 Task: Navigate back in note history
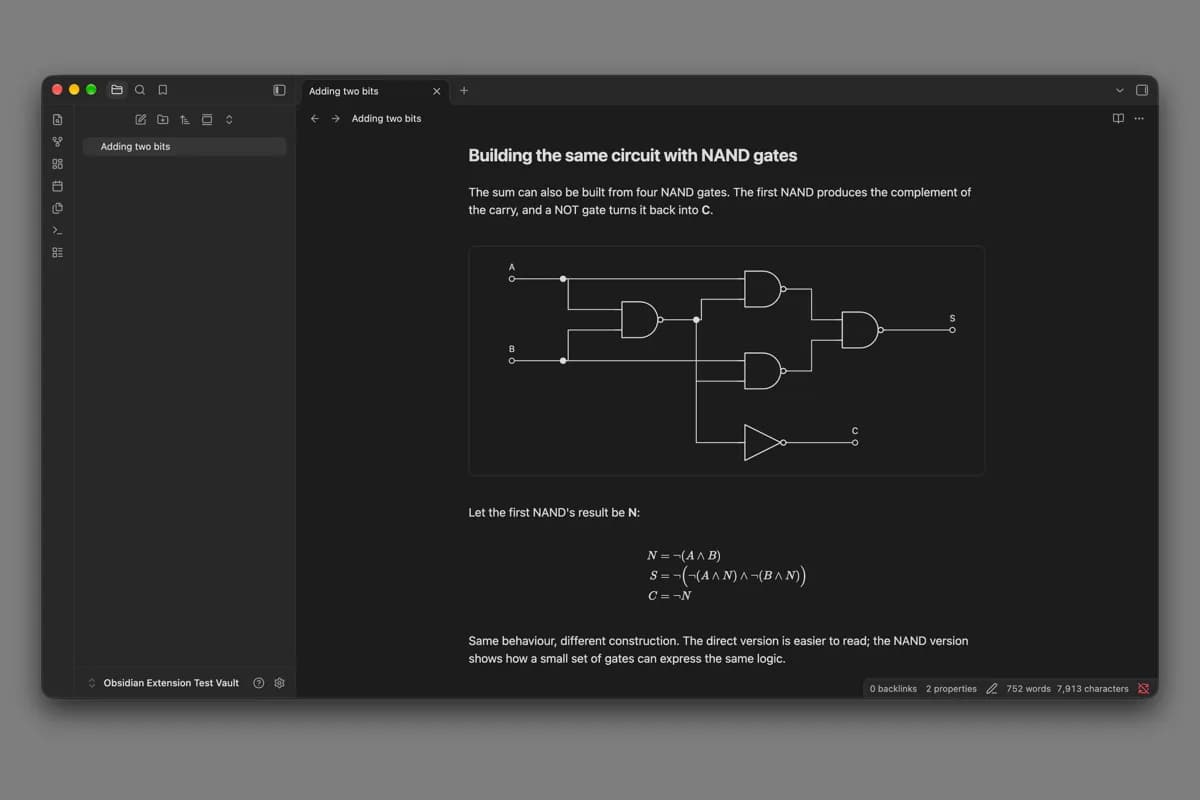coord(314,118)
